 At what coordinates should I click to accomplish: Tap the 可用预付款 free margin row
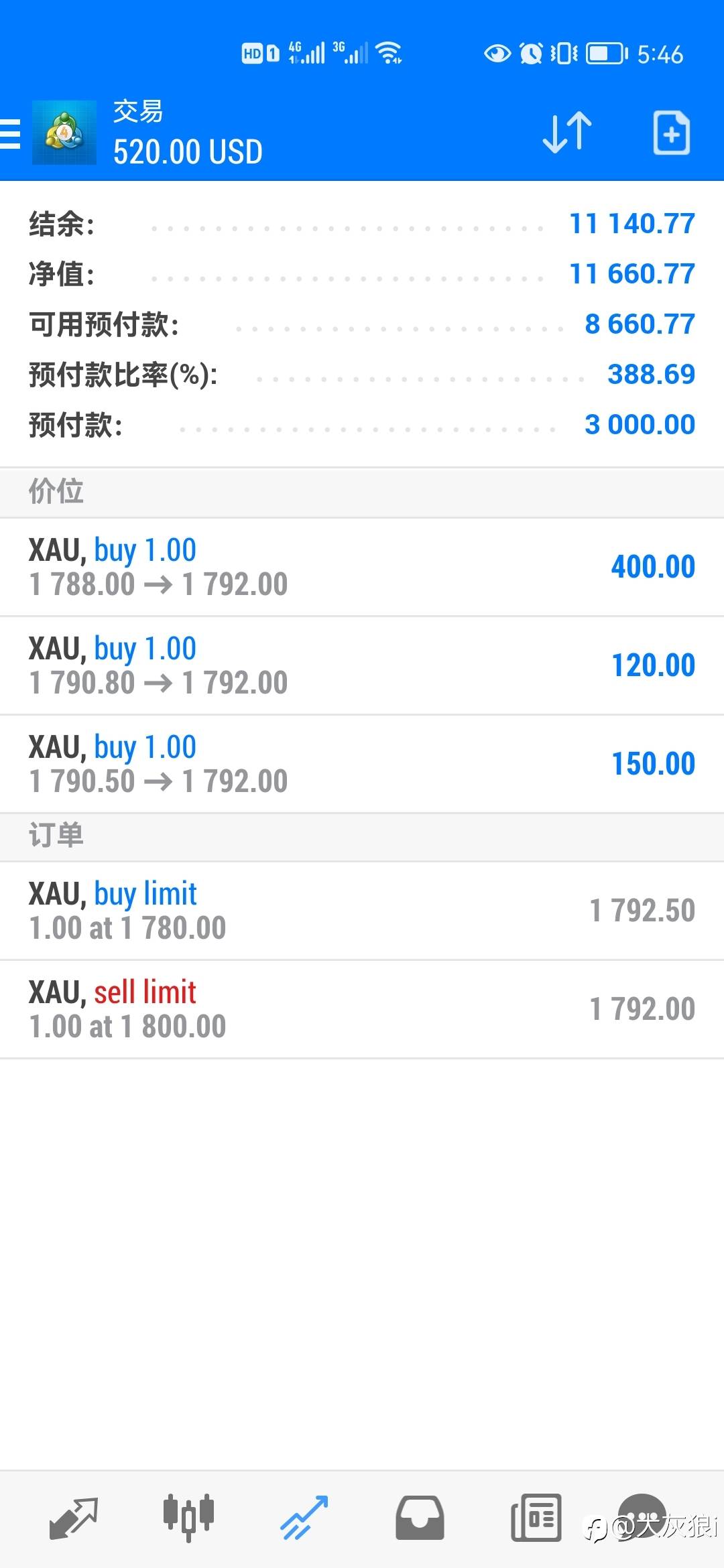pyautogui.click(x=362, y=324)
